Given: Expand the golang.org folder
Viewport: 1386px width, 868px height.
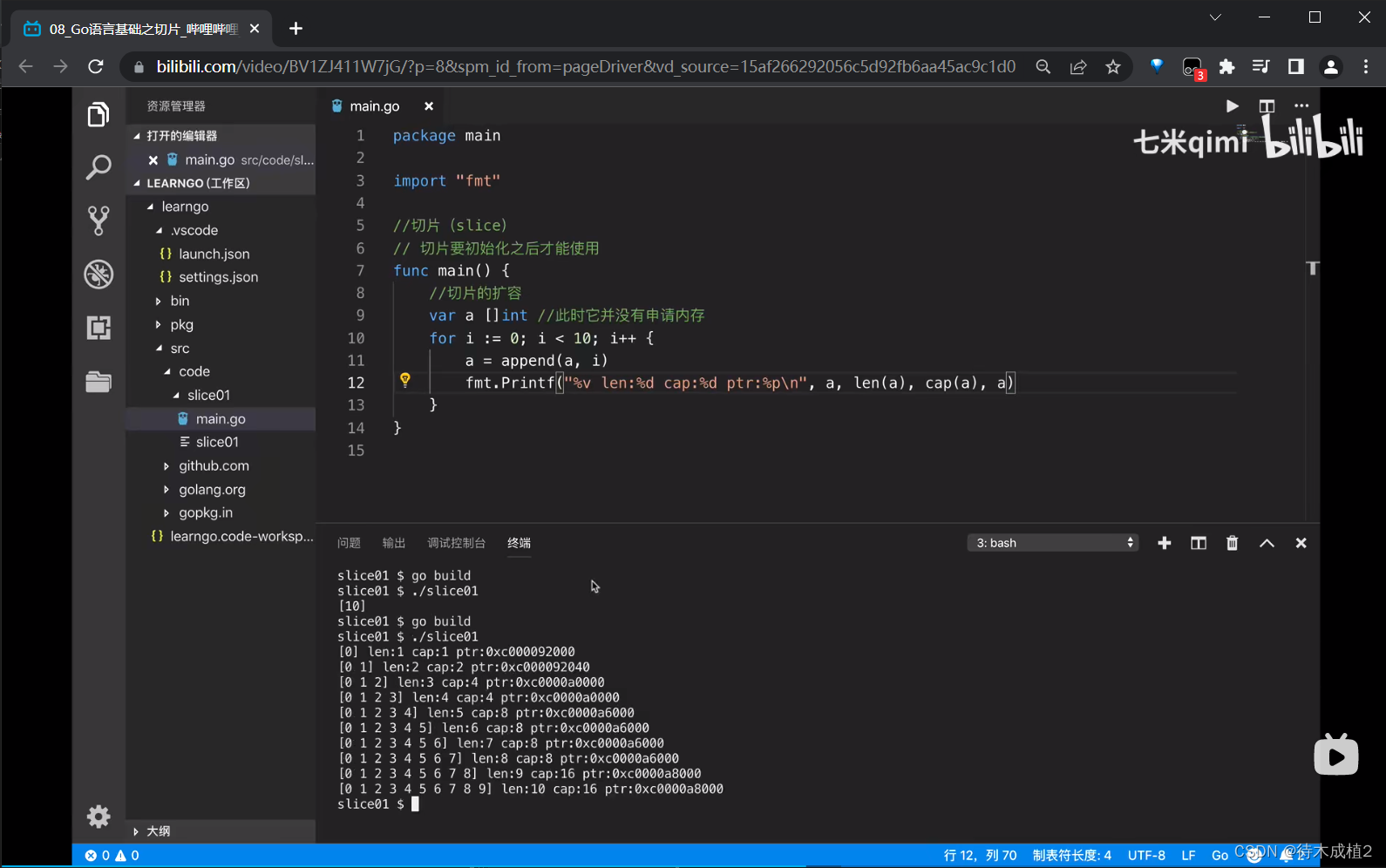Looking at the screenshot, I should click(166, 490).
